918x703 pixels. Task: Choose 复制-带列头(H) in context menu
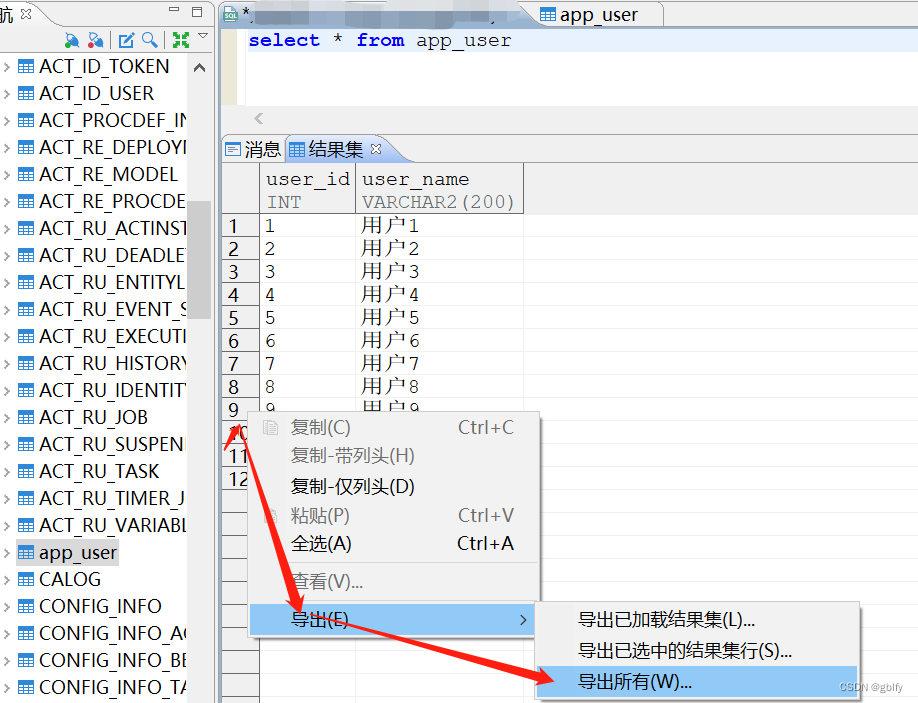tap(393, 456)
